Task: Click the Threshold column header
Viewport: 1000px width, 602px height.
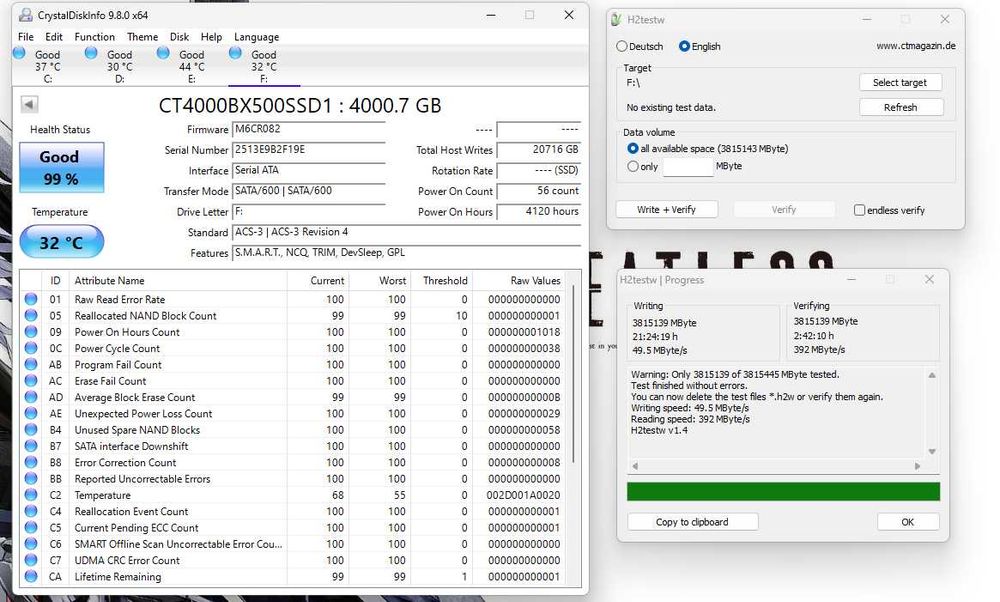Action: point(445,281)
